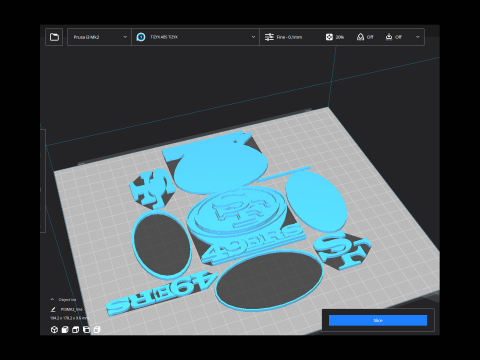The height and width of the screenshot is (360, 480).
Task: Click the adhesion icon showing Off
Action: 389,37
